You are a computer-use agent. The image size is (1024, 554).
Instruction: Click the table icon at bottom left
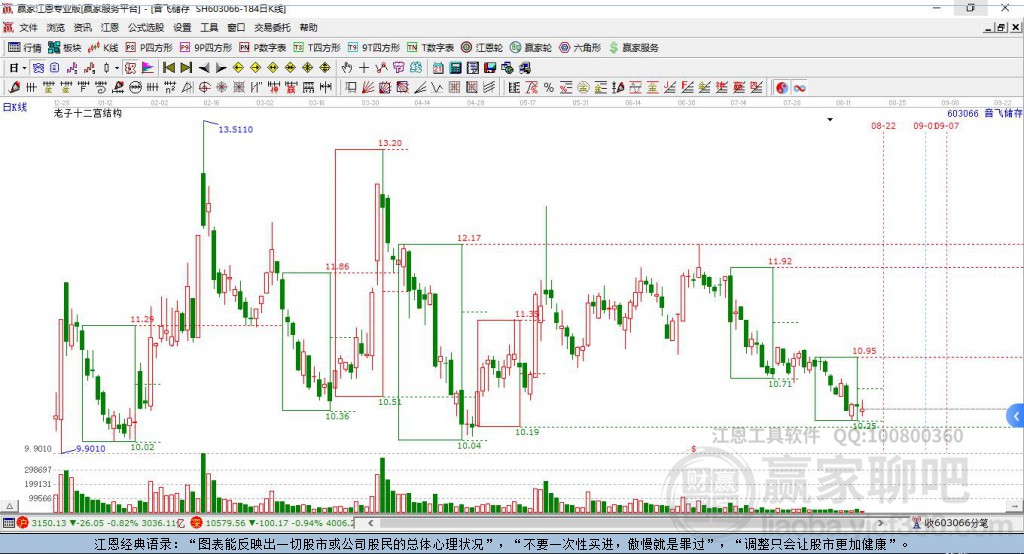tap(8, 523)
